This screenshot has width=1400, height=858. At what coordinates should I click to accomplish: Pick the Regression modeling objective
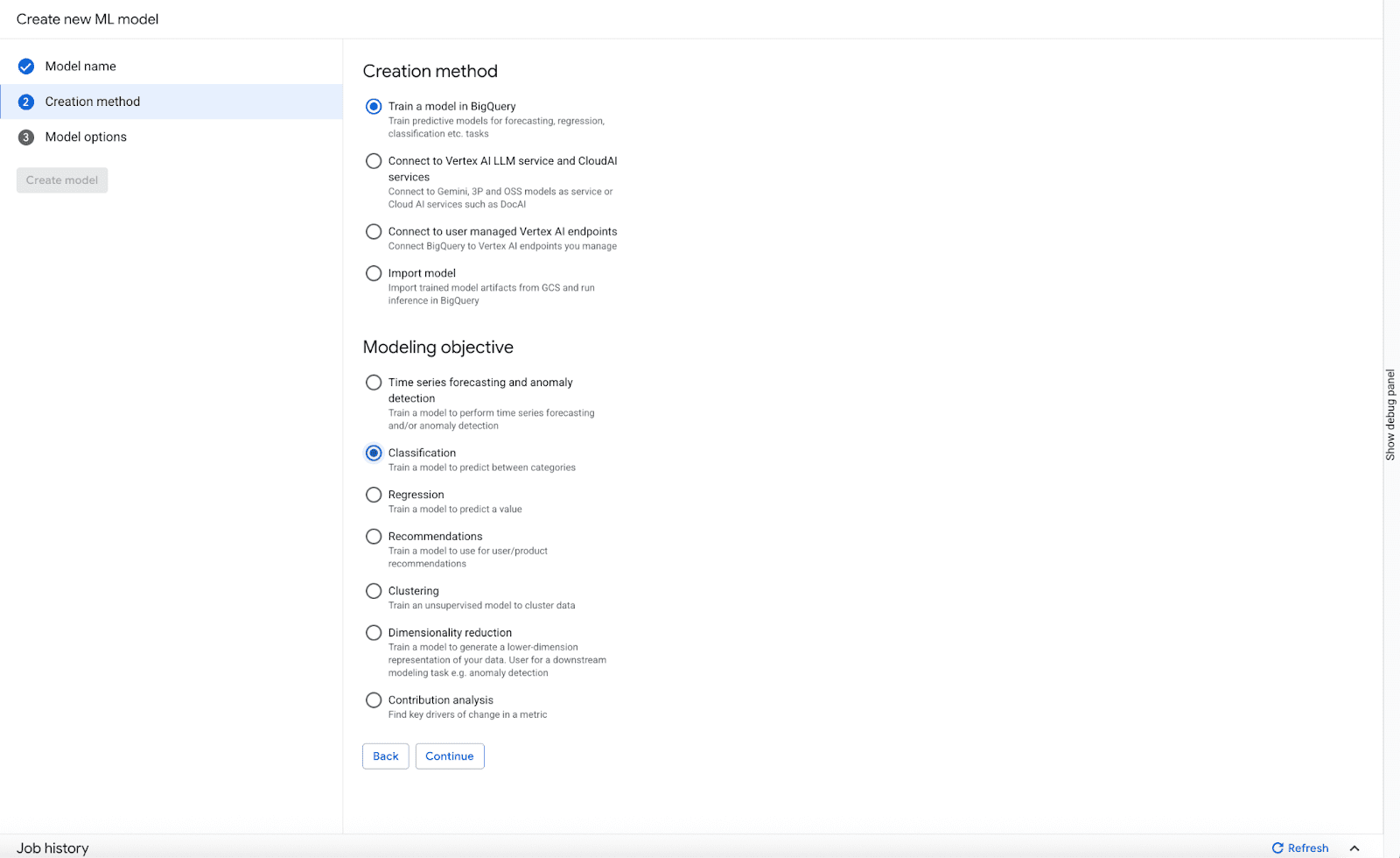374,495
